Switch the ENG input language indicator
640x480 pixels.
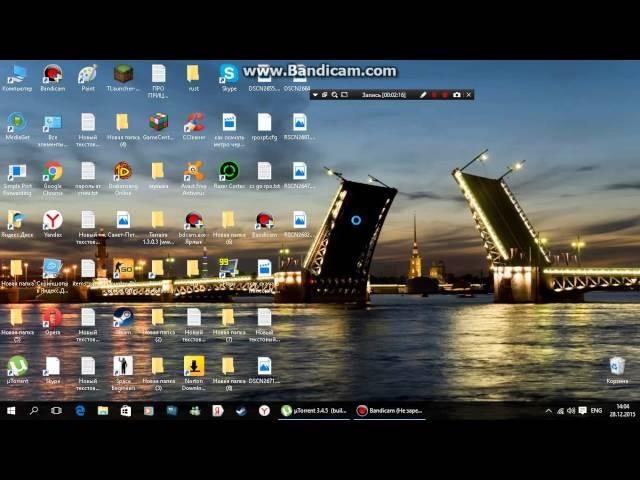pos(596,411)
